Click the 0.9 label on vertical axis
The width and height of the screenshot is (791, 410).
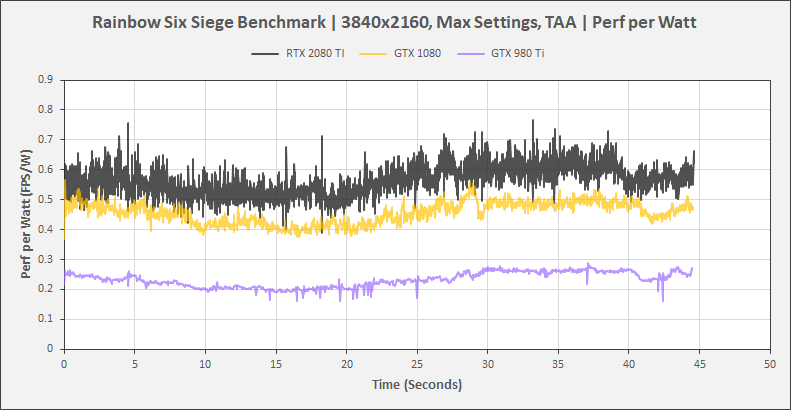46,79
